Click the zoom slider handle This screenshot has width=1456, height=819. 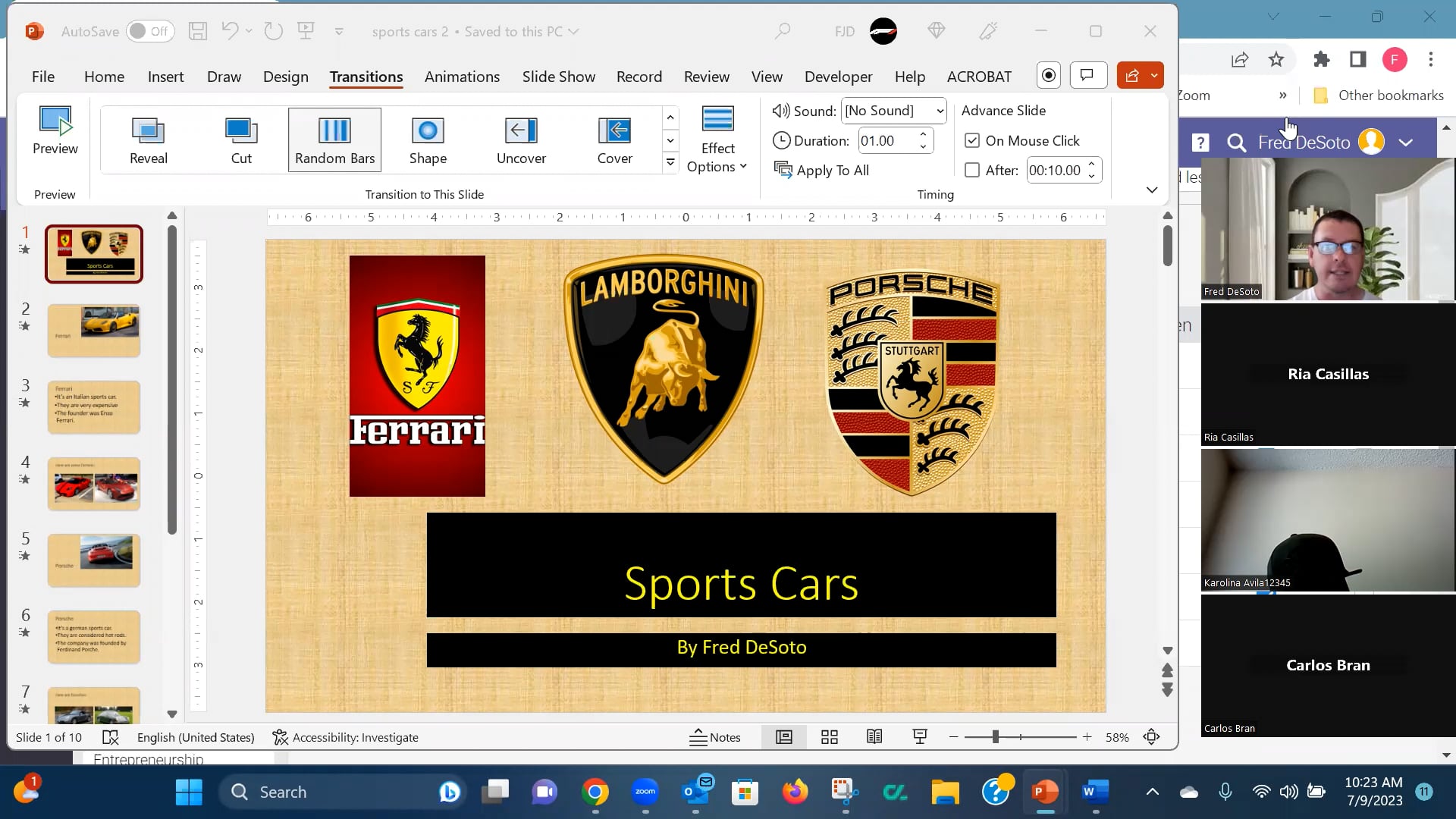coord(995,736)
